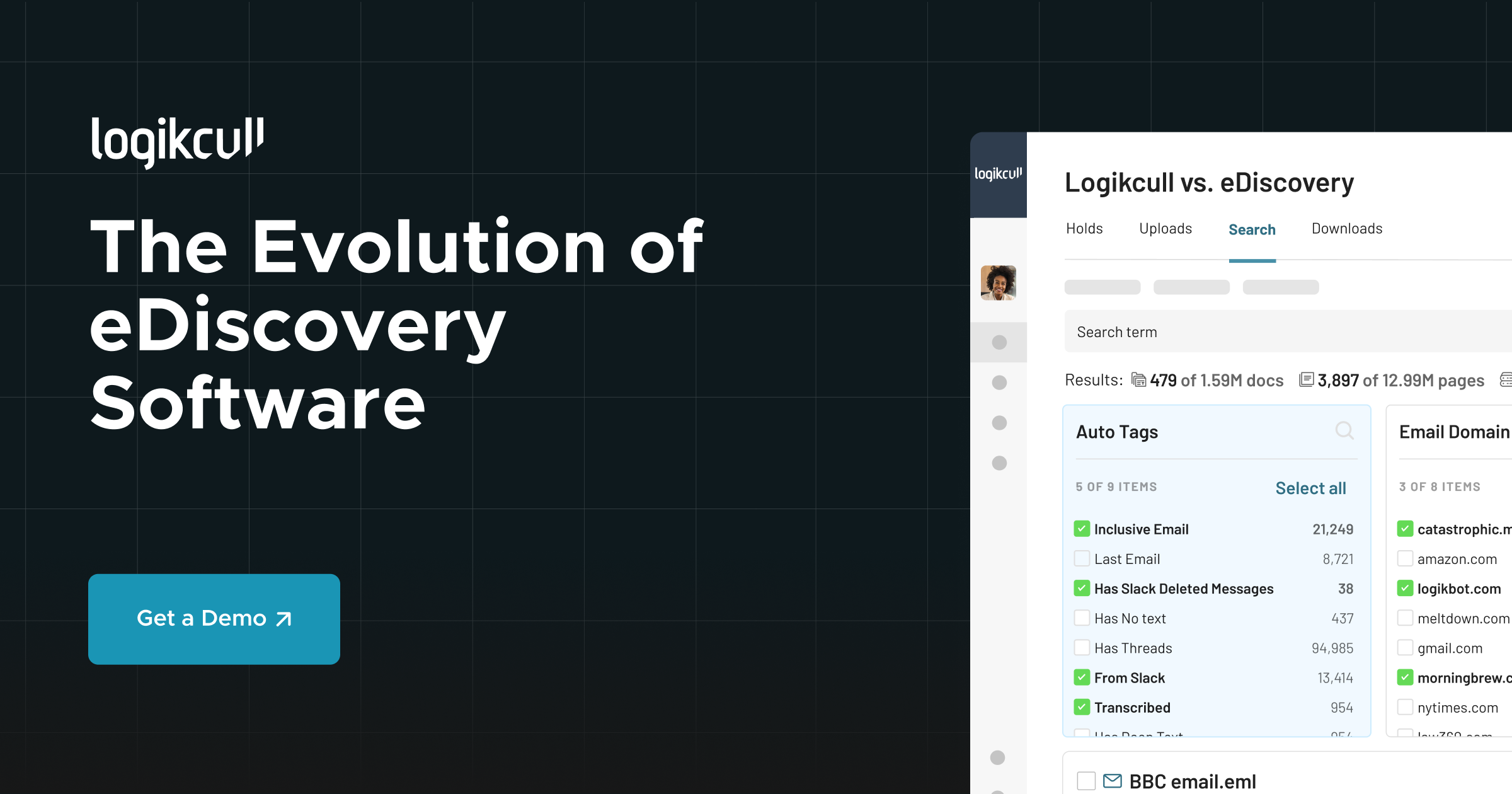The image size is (1512, 794).
Task: Click the large Logikcull logo in the banner
Action: tap(178, 142)
